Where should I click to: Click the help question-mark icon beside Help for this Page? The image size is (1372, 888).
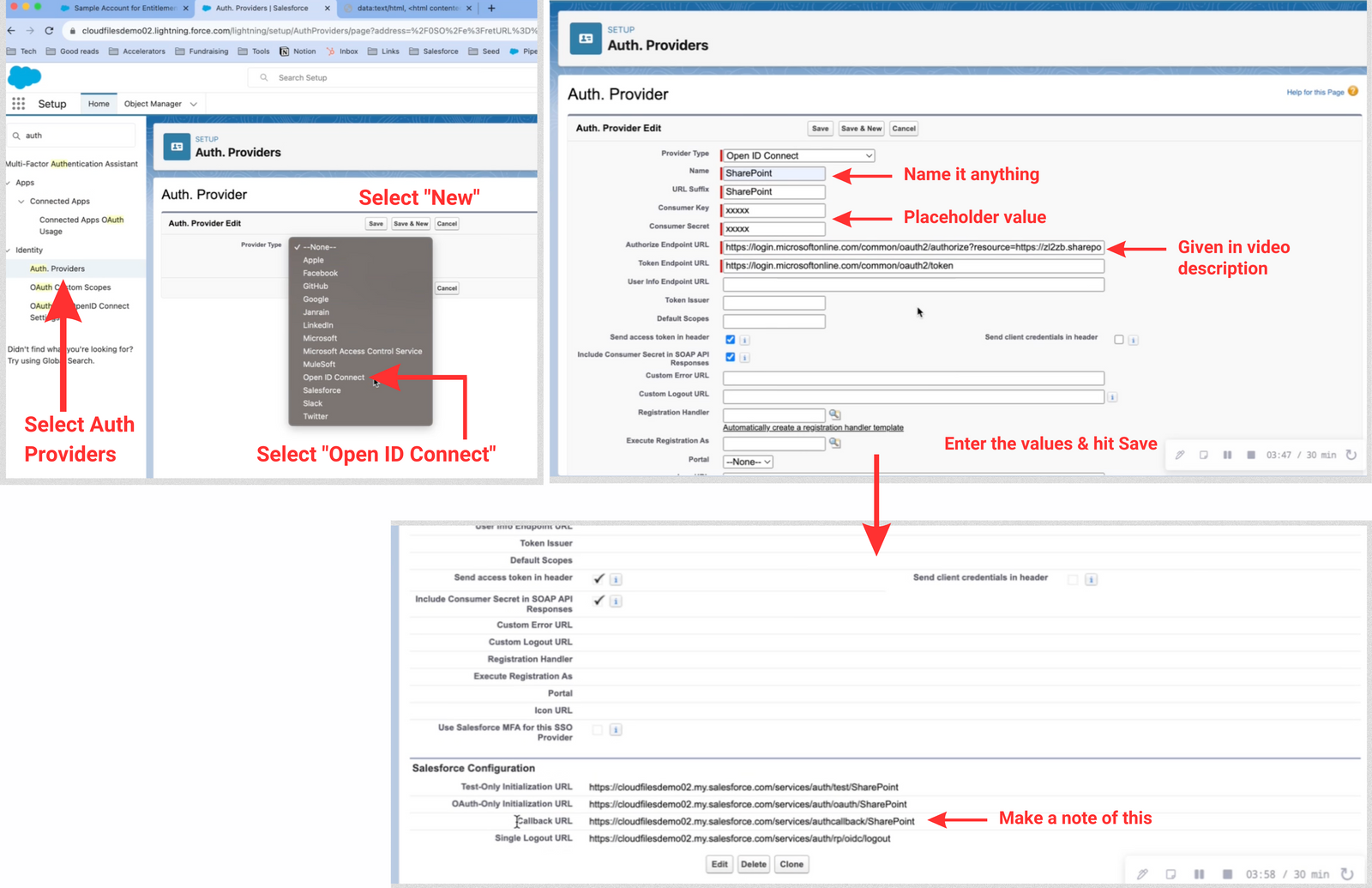click(x=1353, y=91)
